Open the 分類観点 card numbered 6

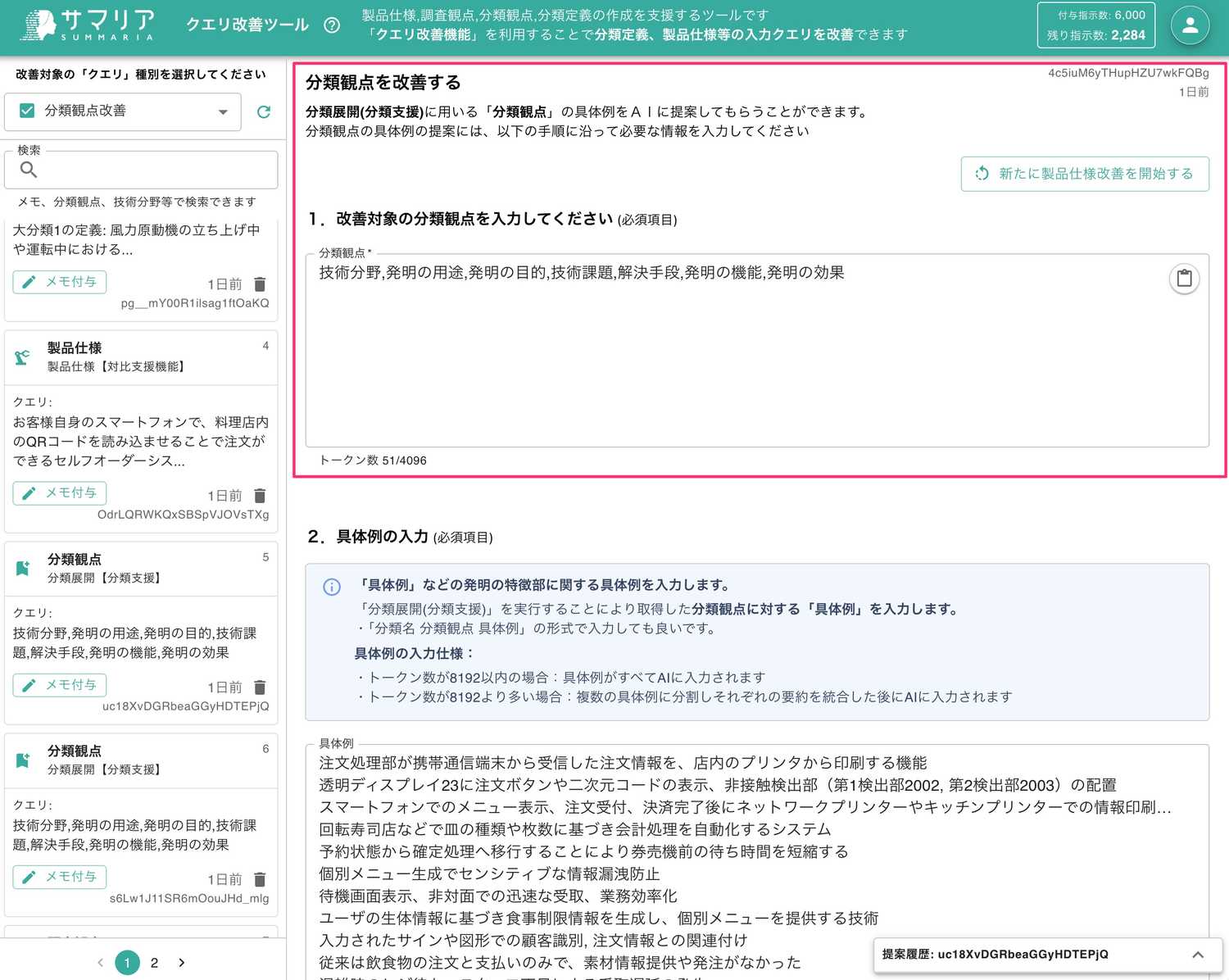click(141, 760)
